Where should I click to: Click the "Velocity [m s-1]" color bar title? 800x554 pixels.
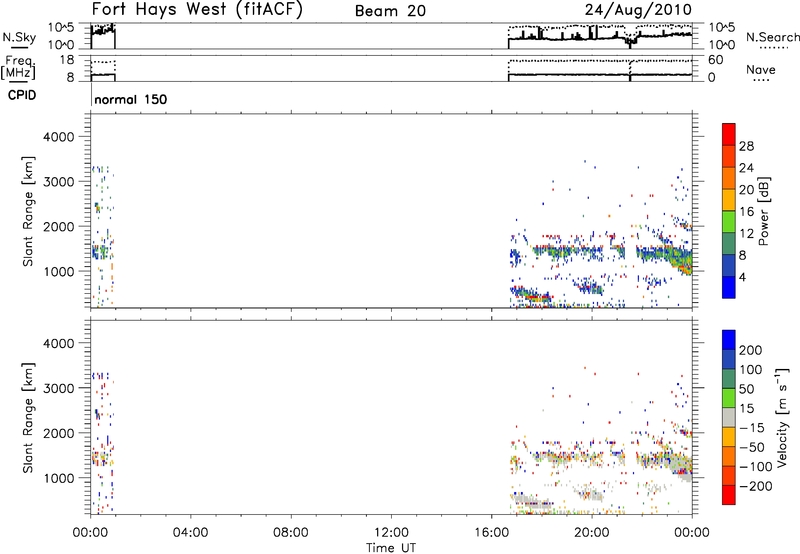(x=782, y=417)
